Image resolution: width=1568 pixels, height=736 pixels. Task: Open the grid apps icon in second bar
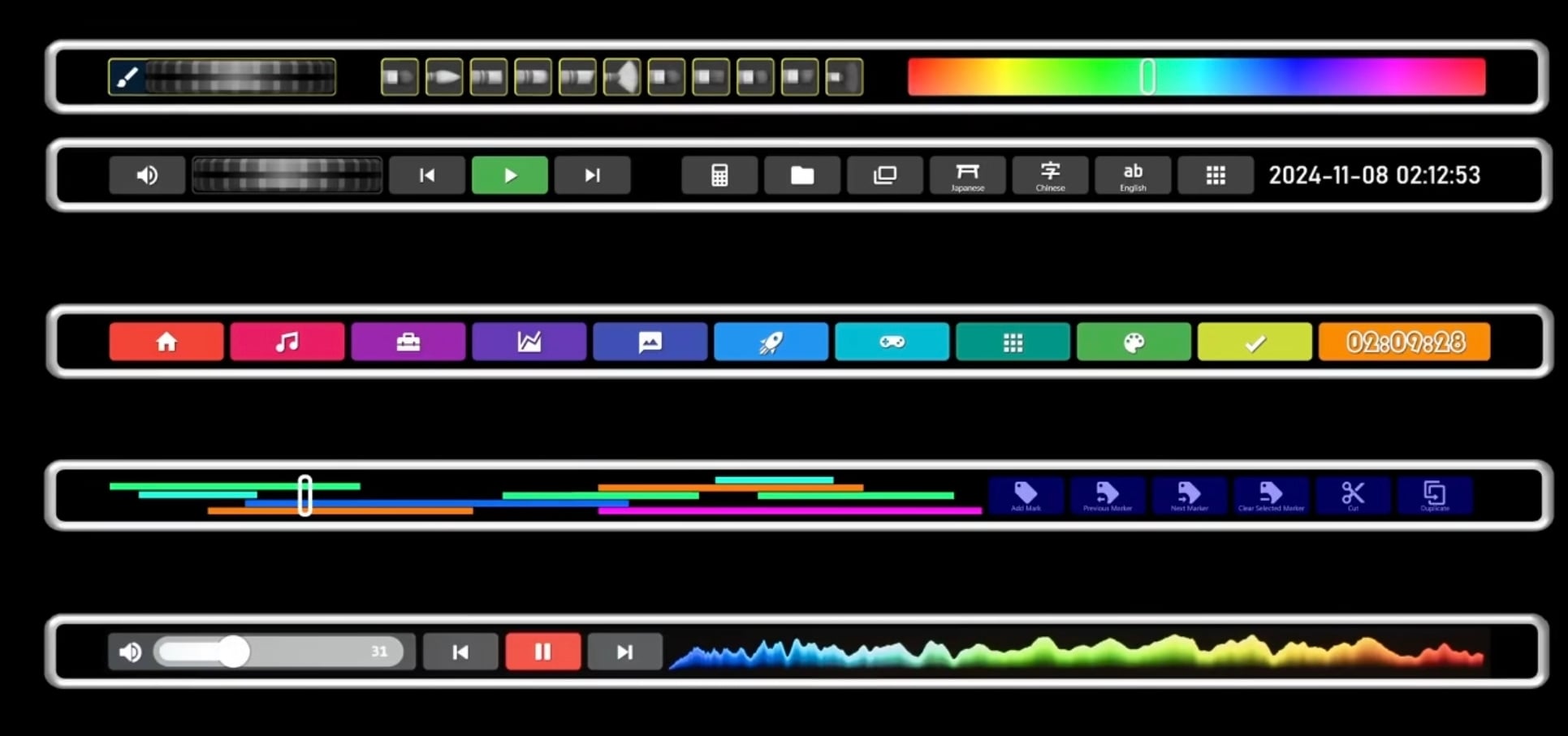[x=1216, y=175]
